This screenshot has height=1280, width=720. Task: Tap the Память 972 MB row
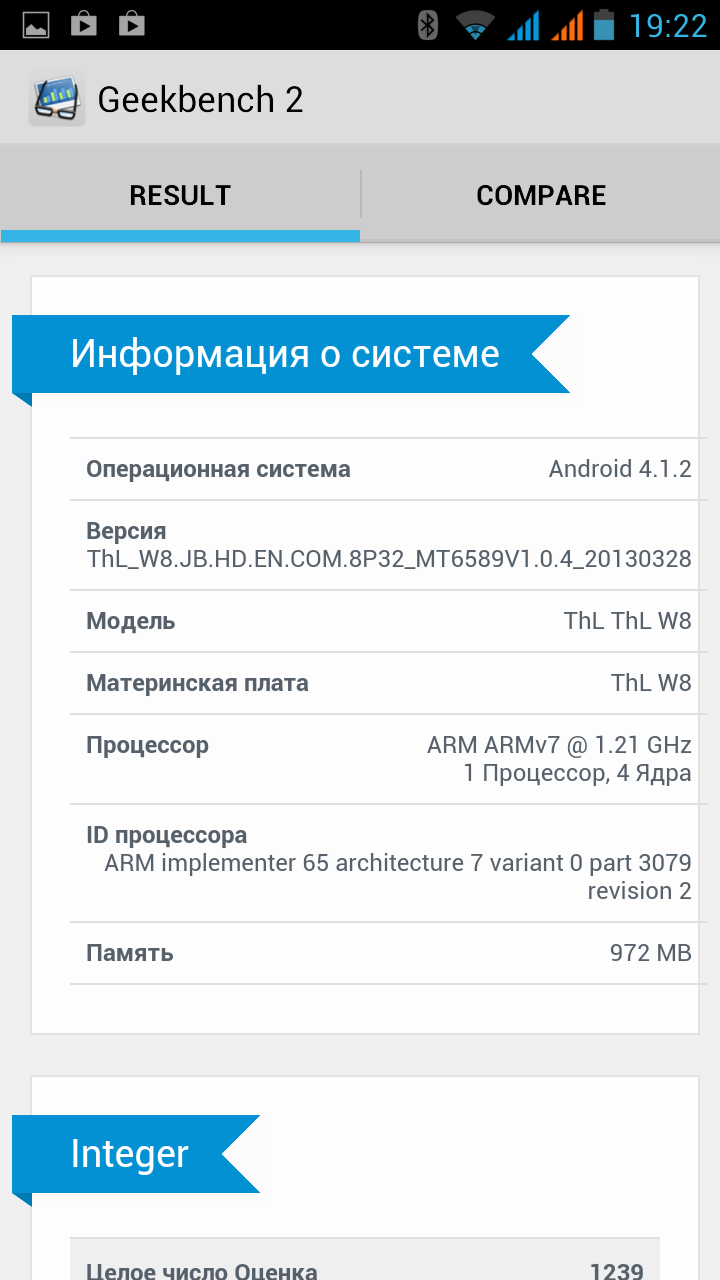pyautogui.click(x=388, y=953)
